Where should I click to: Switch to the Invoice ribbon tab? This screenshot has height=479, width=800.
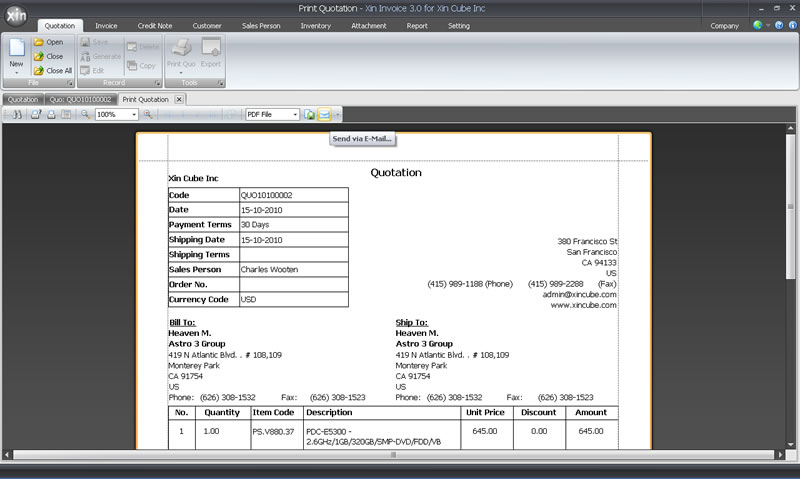[x=106, y=26]
